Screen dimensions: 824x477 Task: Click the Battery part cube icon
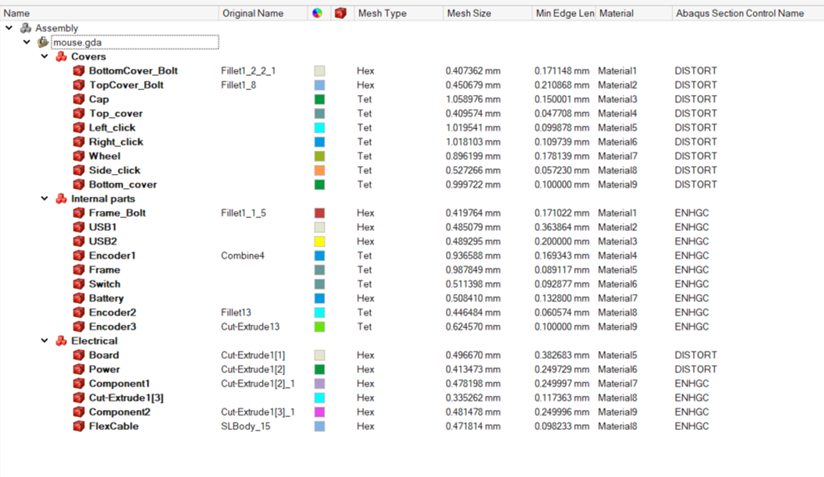pyautogui.click(x=78, y=298)
